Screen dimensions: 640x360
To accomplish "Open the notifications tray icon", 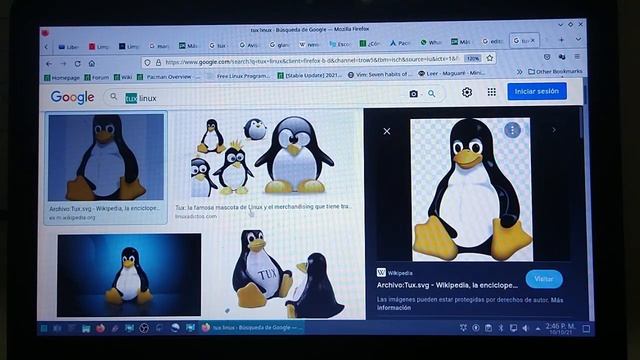I will (x=463, y=327).
